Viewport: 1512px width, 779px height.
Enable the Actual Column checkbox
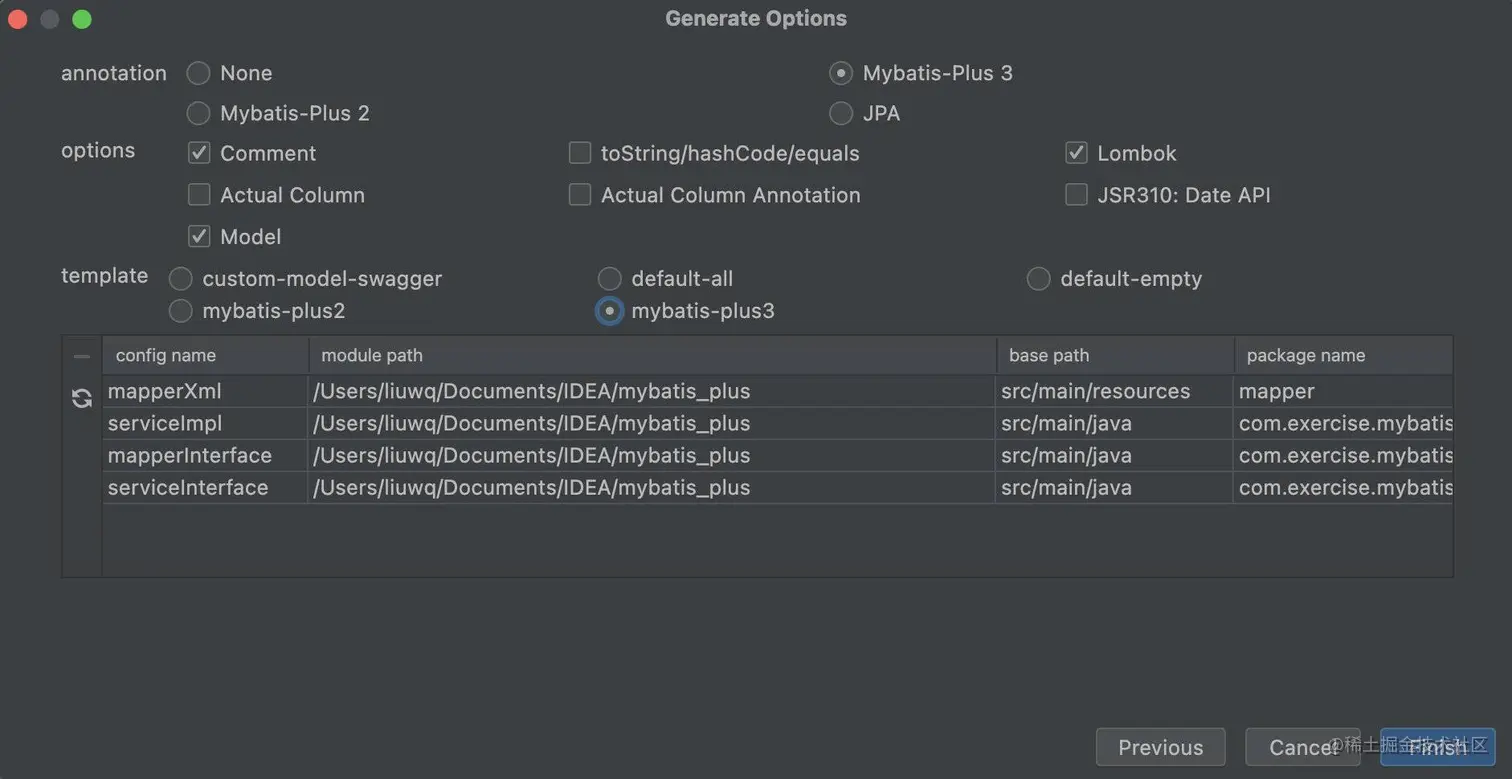pyautogui.click(x=199, y=195)
